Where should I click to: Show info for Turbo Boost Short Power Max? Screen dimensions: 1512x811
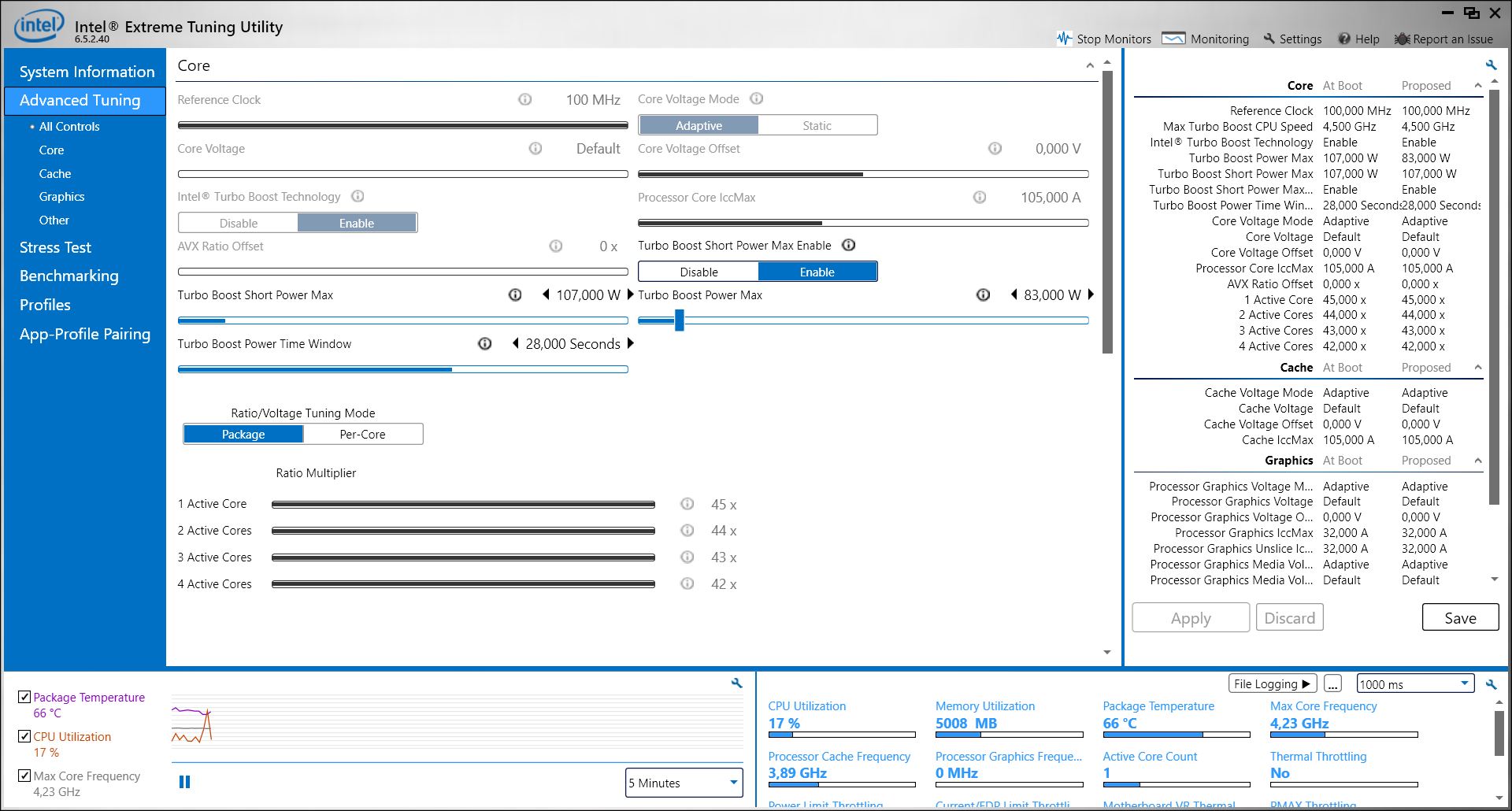tap(515, 294)
